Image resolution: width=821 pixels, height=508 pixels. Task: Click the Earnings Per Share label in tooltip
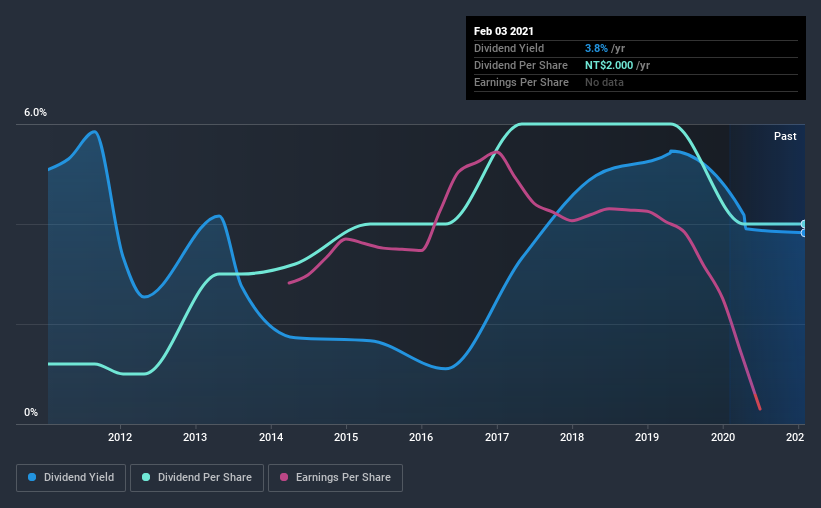521,82
